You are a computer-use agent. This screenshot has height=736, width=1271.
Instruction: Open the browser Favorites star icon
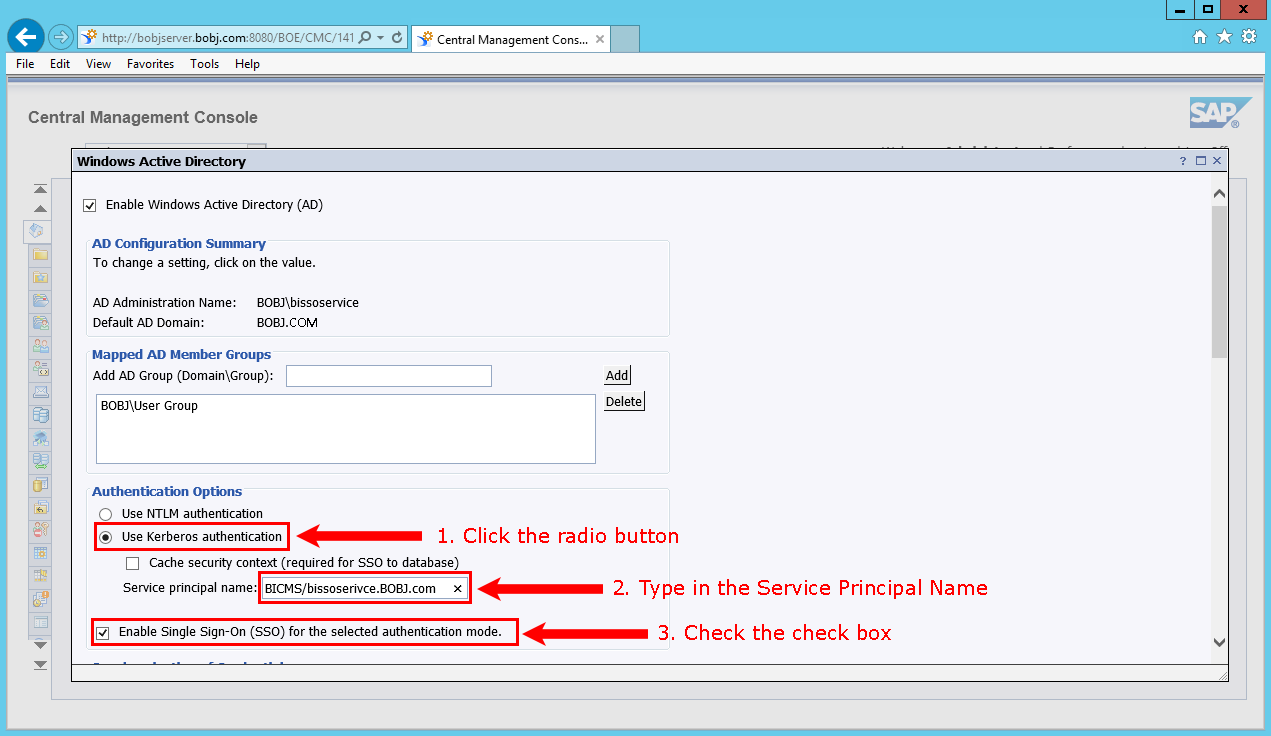[x=1224, y=37]
